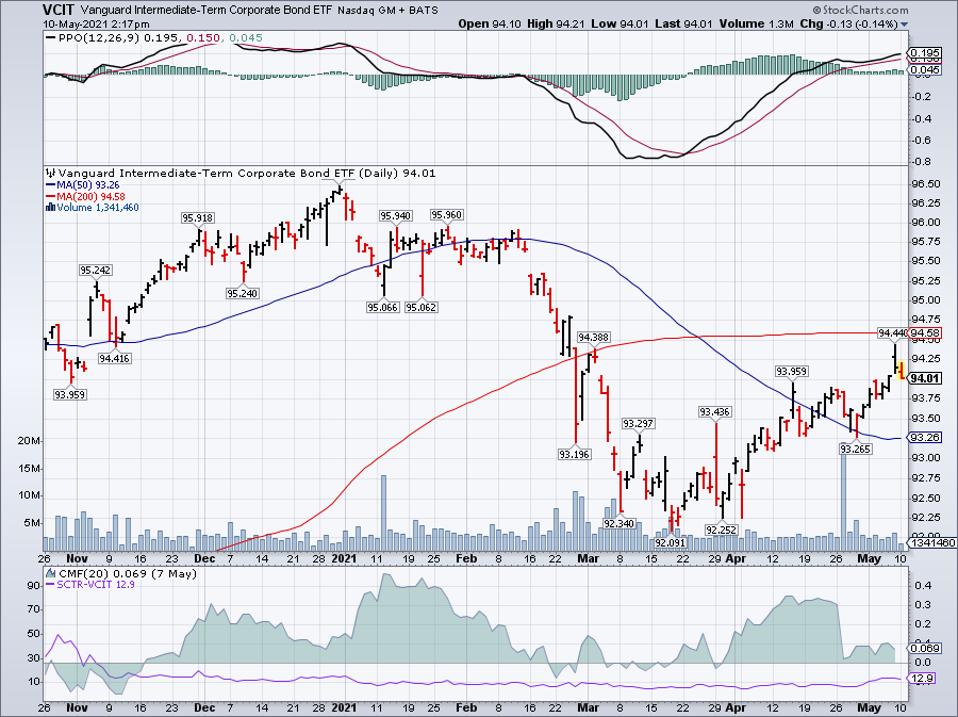Click the Chg -0.13 (-0.14%) value

(x=849, y=24)
